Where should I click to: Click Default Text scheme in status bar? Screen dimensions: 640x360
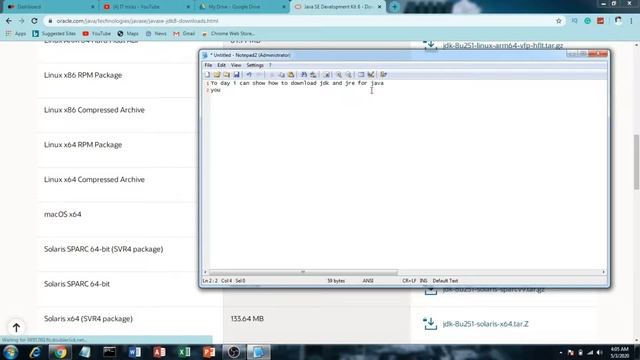click(445, 281)
